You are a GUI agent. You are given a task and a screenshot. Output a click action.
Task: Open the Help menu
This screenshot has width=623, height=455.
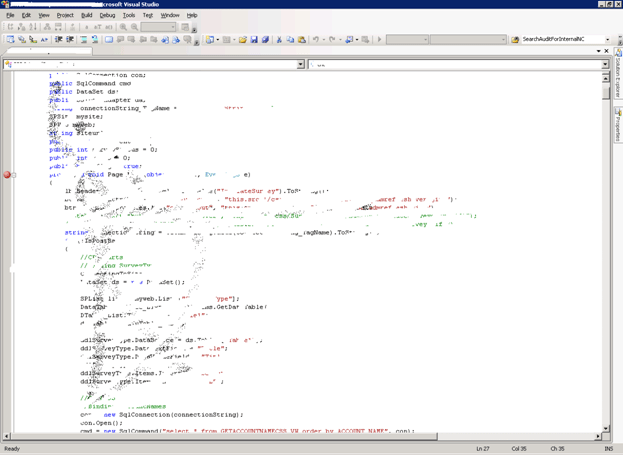[x=192, y=15]
